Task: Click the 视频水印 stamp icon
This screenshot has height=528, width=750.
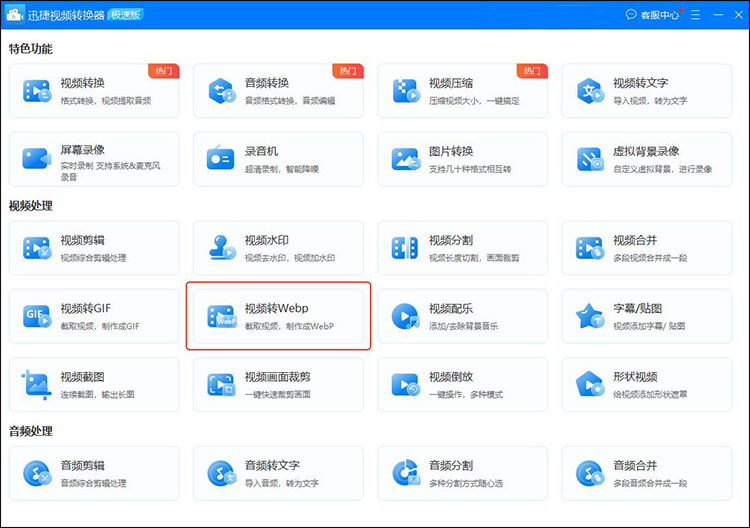Action: click(x=222, y=248)
